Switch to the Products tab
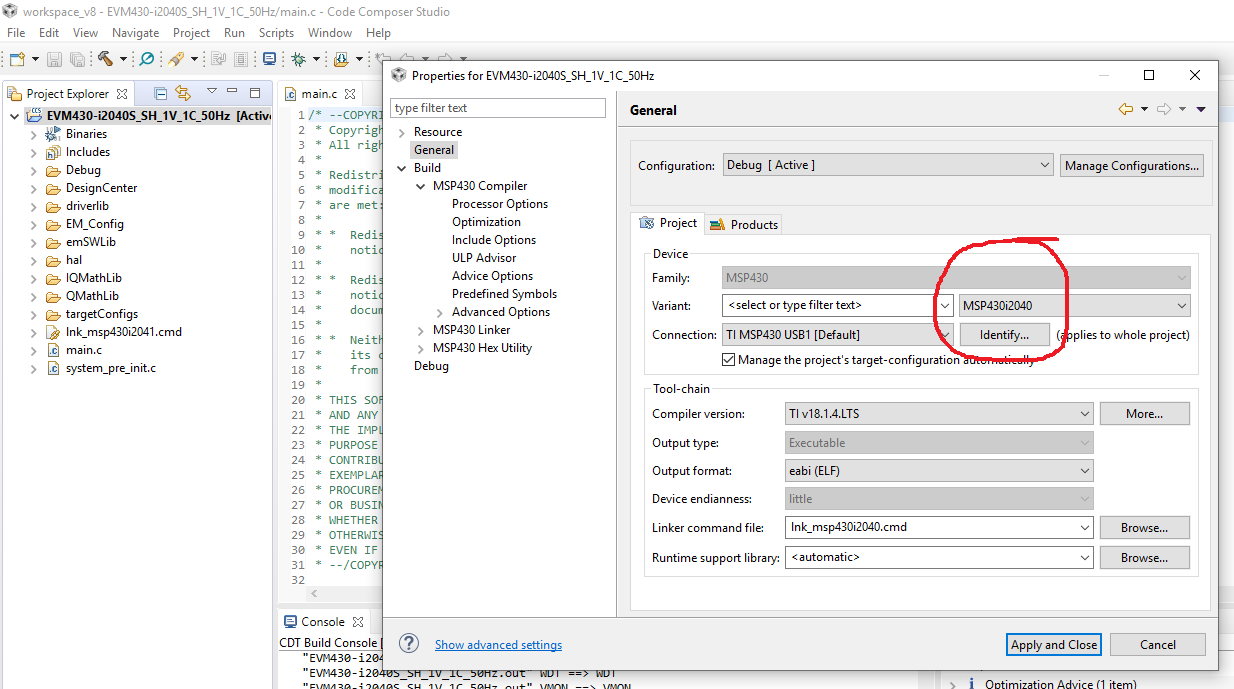 pyautogui.click(x=744, y=224)
